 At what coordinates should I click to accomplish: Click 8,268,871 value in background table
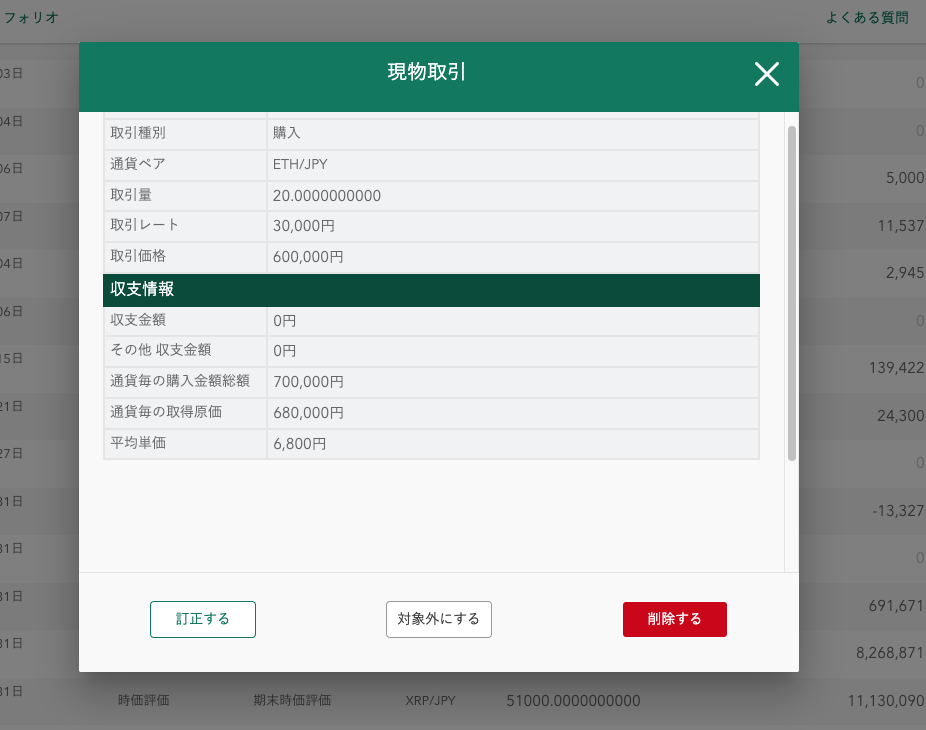point(890,653)
